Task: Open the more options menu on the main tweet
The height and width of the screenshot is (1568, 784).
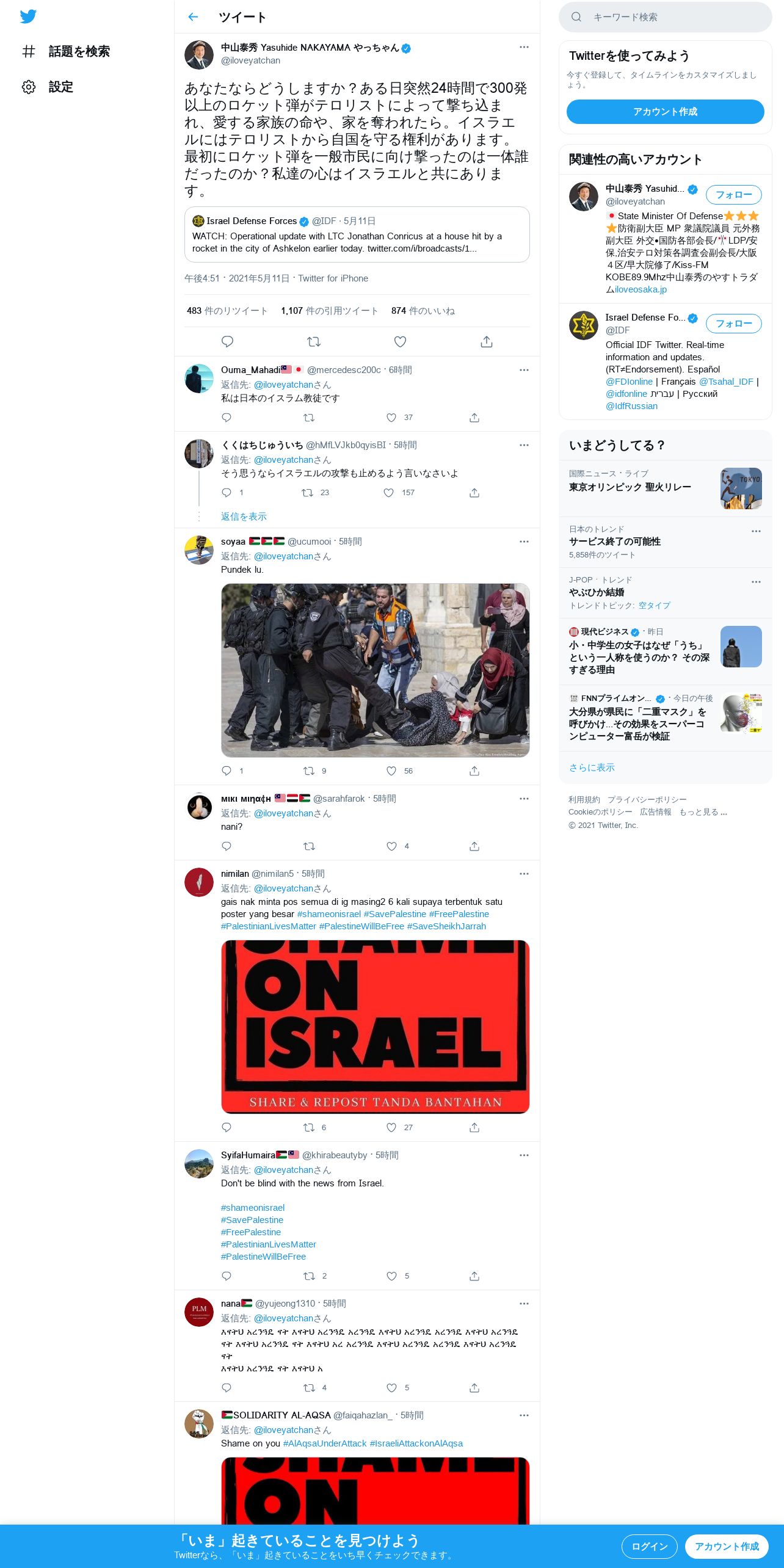Action: [524, 47]
